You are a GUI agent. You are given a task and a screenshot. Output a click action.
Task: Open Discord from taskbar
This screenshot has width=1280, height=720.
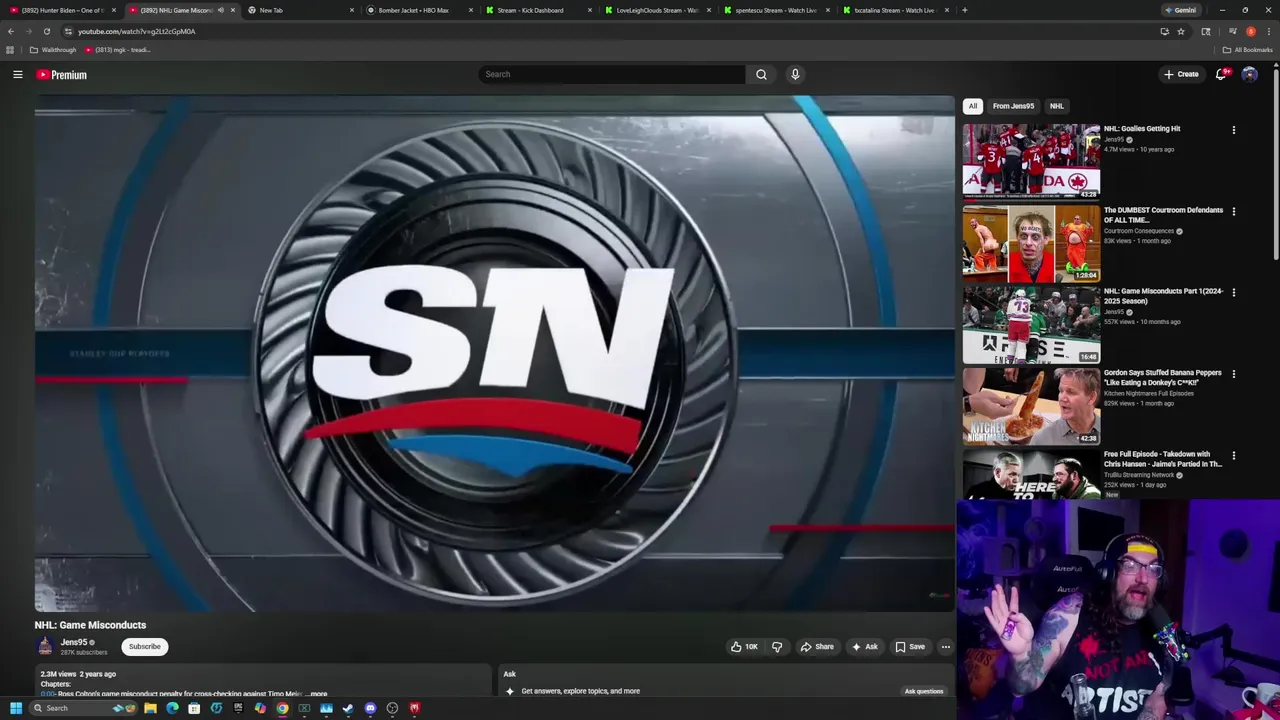tap(370, 708)
